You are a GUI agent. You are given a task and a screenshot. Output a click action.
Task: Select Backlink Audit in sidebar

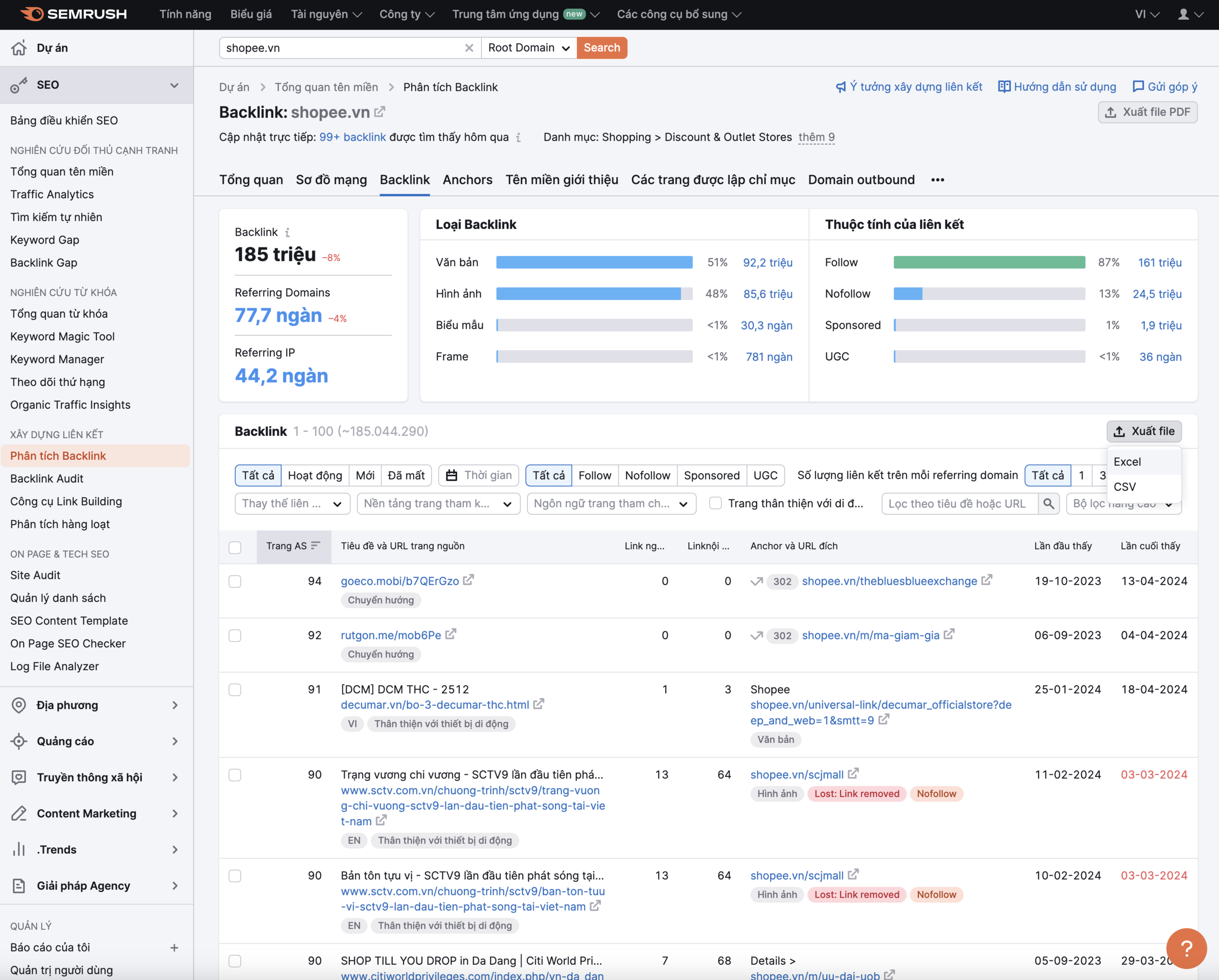pos(47,479)
